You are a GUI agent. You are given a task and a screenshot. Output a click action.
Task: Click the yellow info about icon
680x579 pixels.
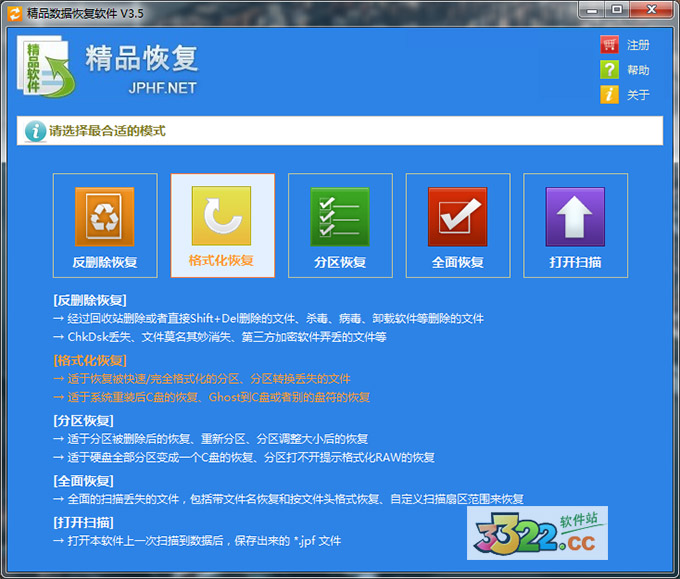pyautogui.click(x=609, y=94)
